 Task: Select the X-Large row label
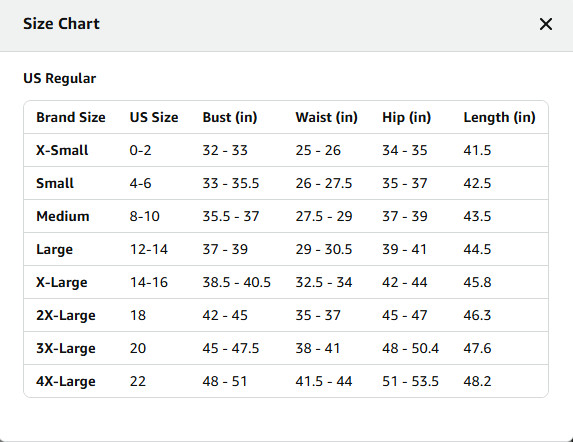tap(62, 282)
